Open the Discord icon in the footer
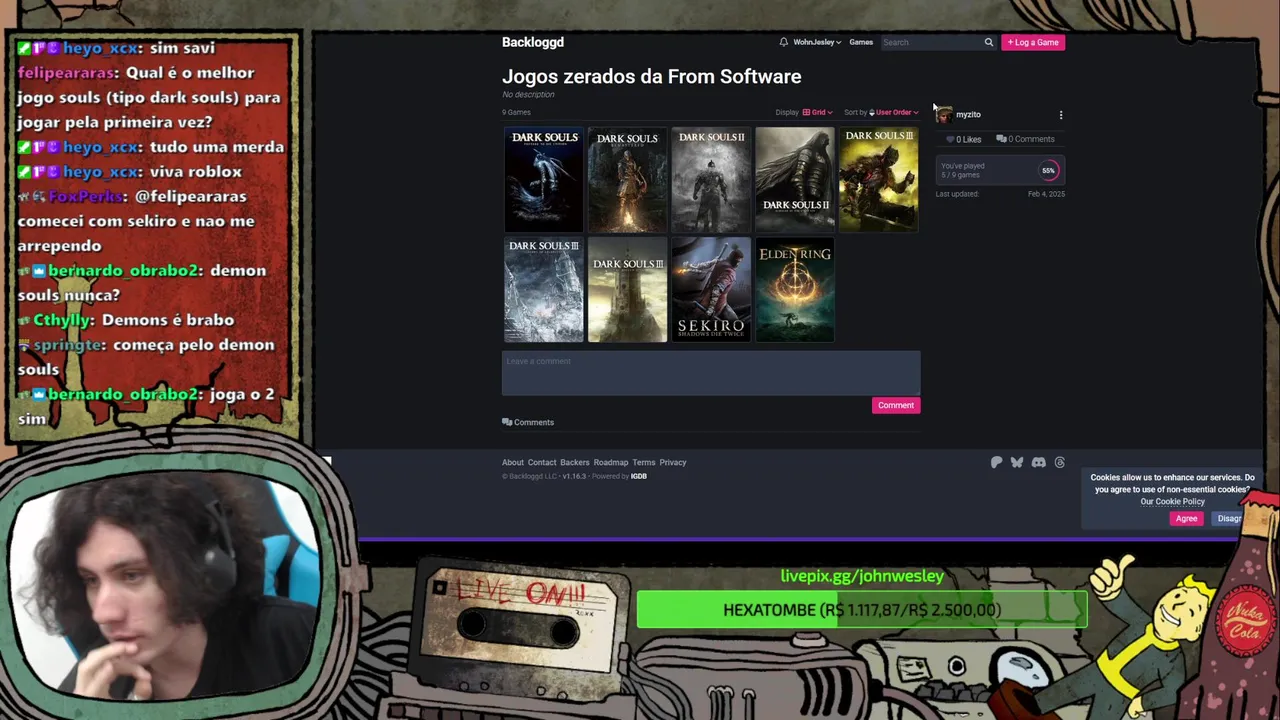The image size is (1280, 720). pyautogui.click(x=1039, y=462)
